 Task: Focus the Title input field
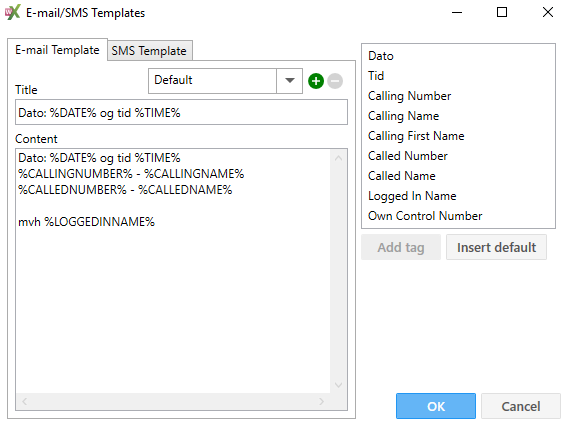tap(181, 112)
